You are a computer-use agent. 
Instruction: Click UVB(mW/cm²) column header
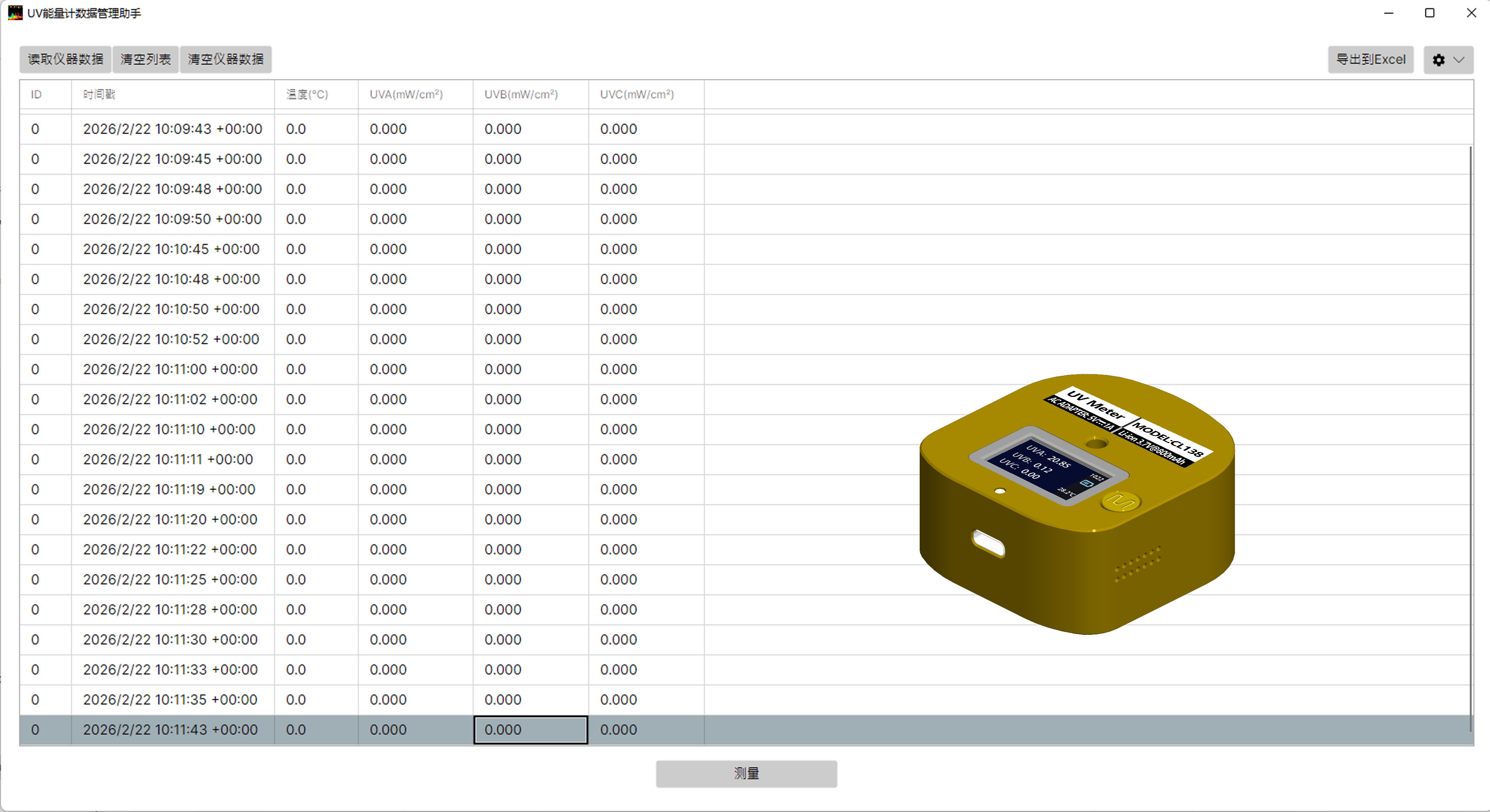tap(521, 94)
